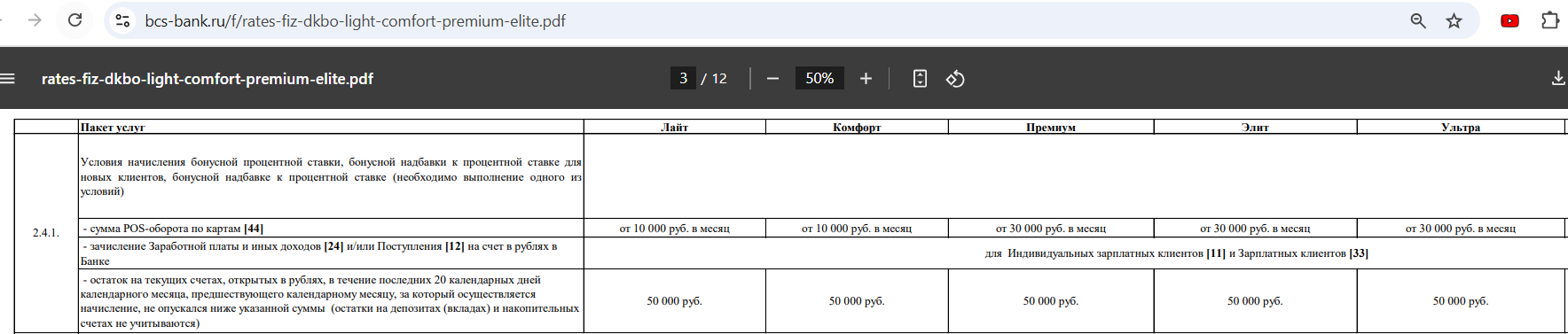Viewport: 1568px width, 334px height.
Task: Click the row number '2.4.1.'
Action: click(x=46, y=233)
